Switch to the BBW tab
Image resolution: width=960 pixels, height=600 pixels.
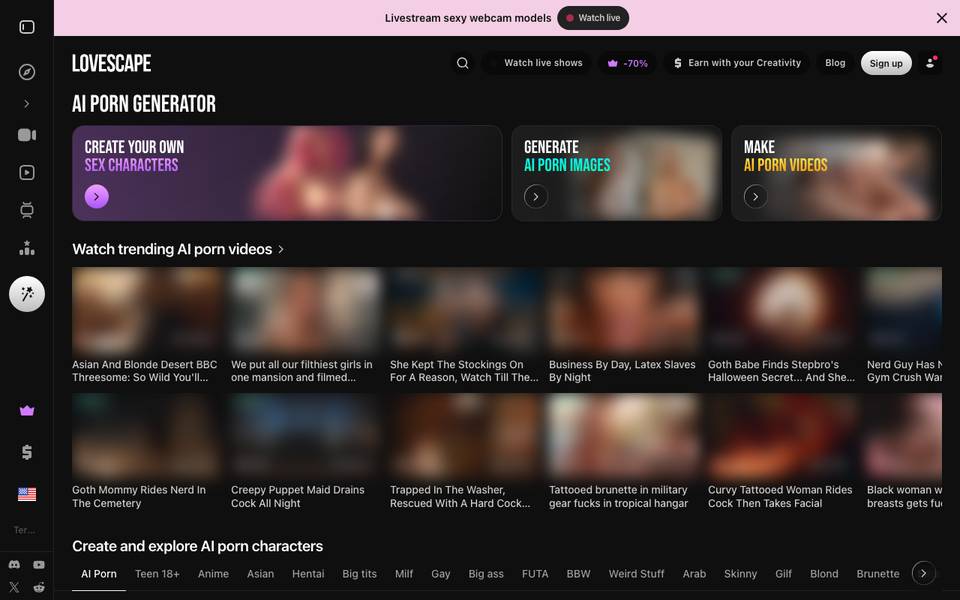(x=579, y=574)
